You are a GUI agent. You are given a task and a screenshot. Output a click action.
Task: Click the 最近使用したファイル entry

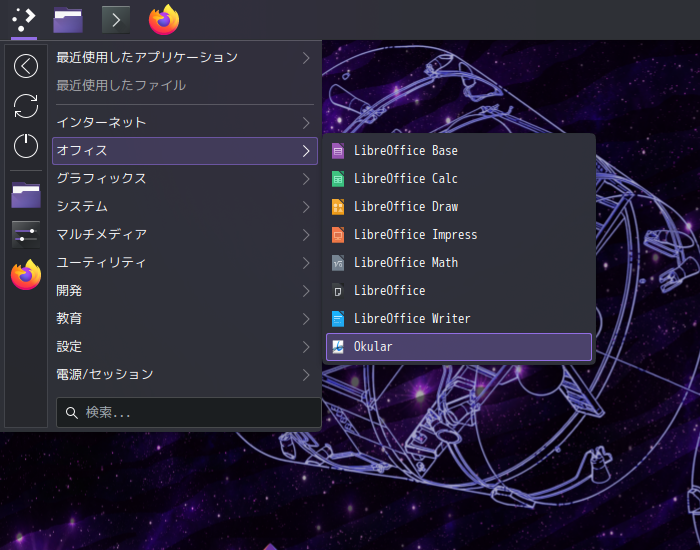click(185, 85)
